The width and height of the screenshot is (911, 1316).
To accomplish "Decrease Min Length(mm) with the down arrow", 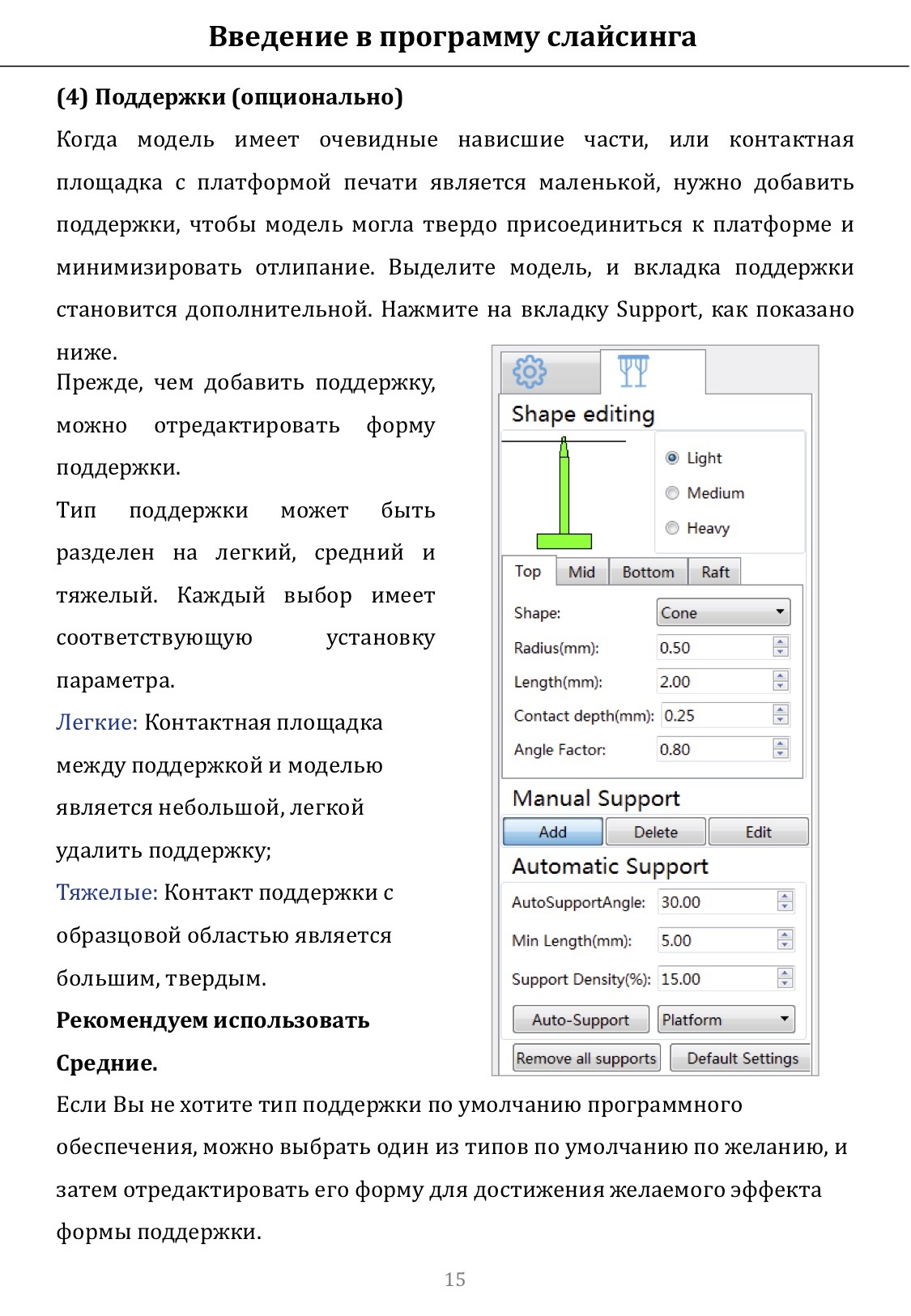I will pos(785,946).
